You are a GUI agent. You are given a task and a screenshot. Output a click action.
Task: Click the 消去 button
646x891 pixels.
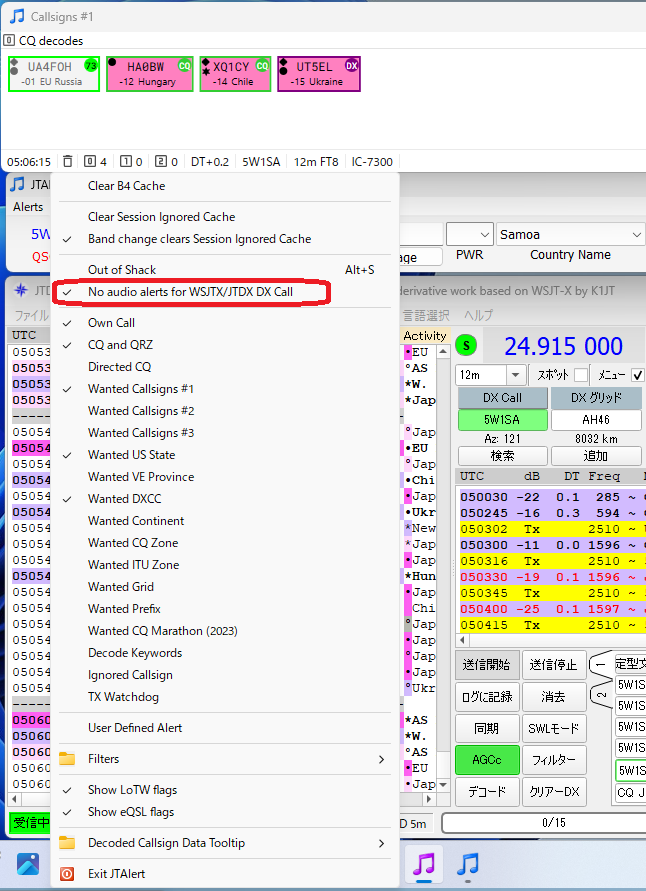click(553, 697)
